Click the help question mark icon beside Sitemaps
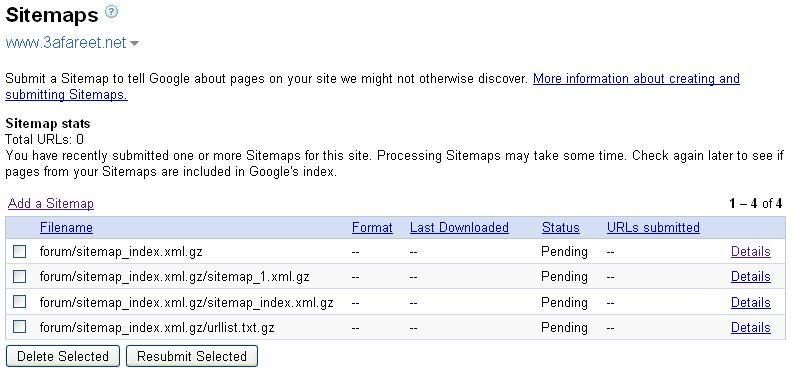 click(x=111, y=12)
